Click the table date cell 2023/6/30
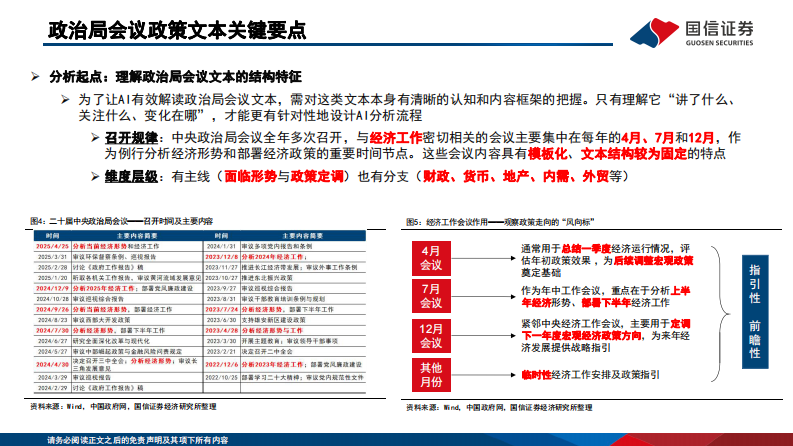 click(x=221, y=320)
